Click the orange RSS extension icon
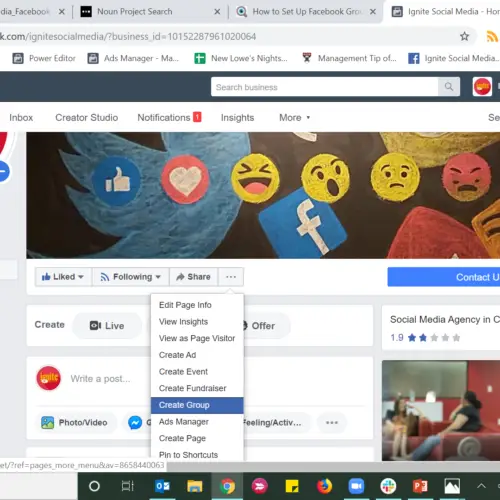This screenshot has height=500, width=500. coord(493,36)
